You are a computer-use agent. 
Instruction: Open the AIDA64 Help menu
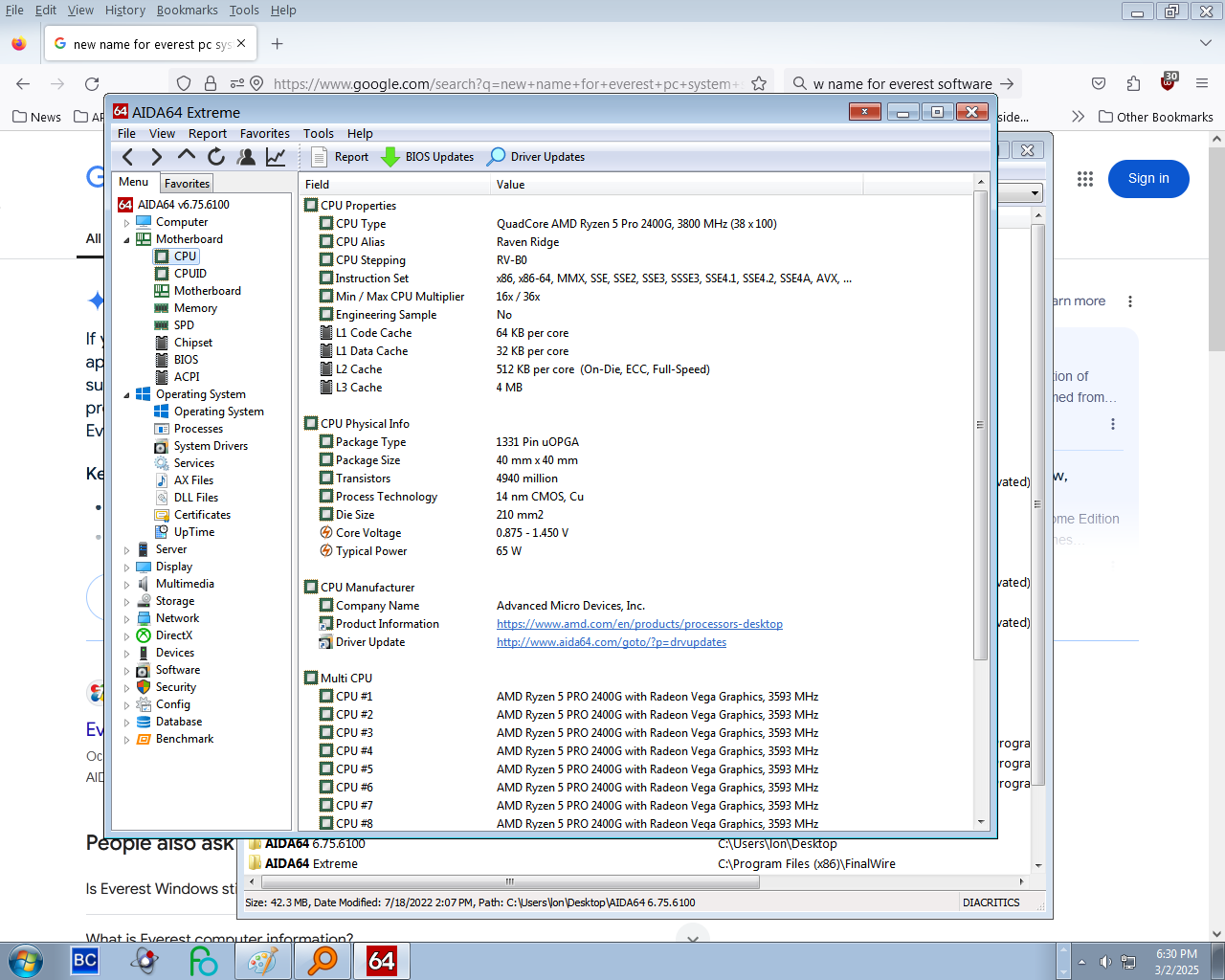coord(360,134)
